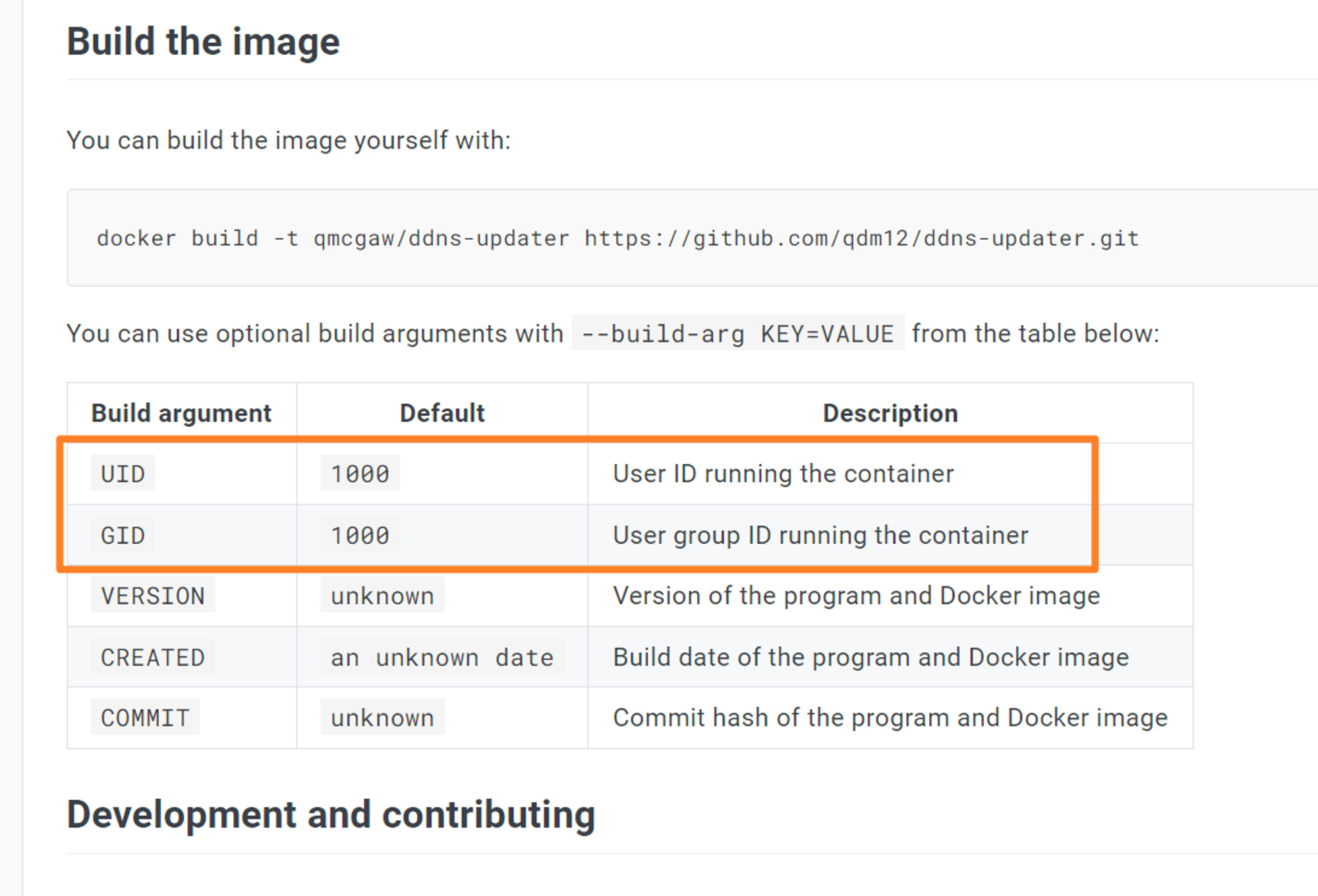Click the 'an unknown date' default value
1318x896 pixels.
442,657
